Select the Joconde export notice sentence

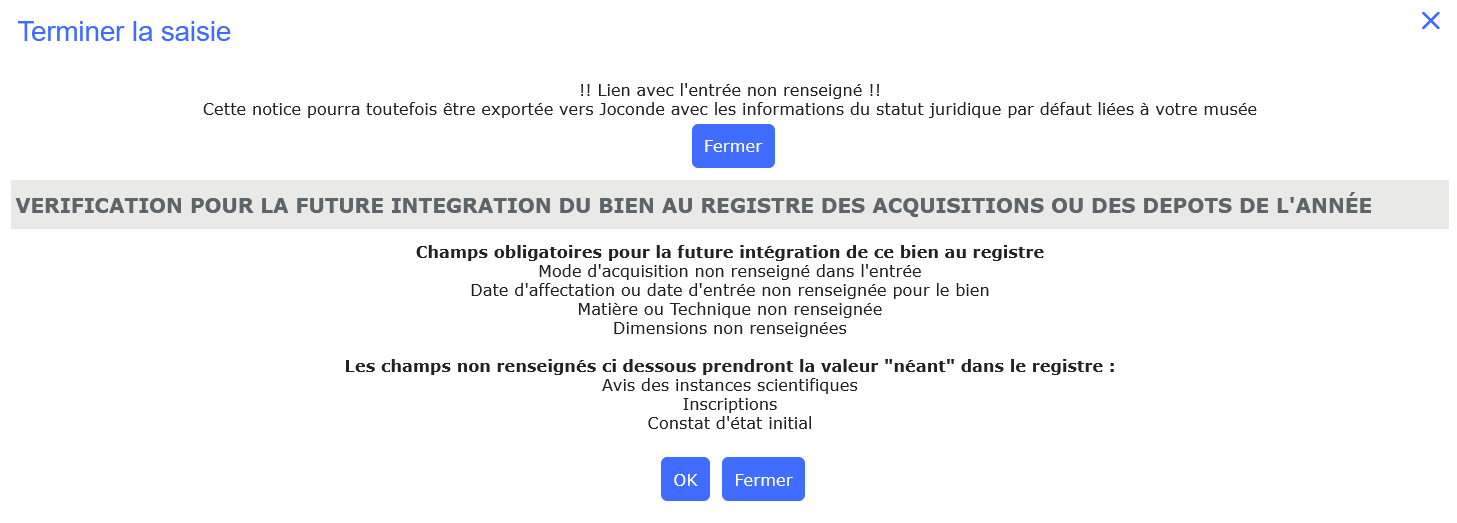pos(729,109)
